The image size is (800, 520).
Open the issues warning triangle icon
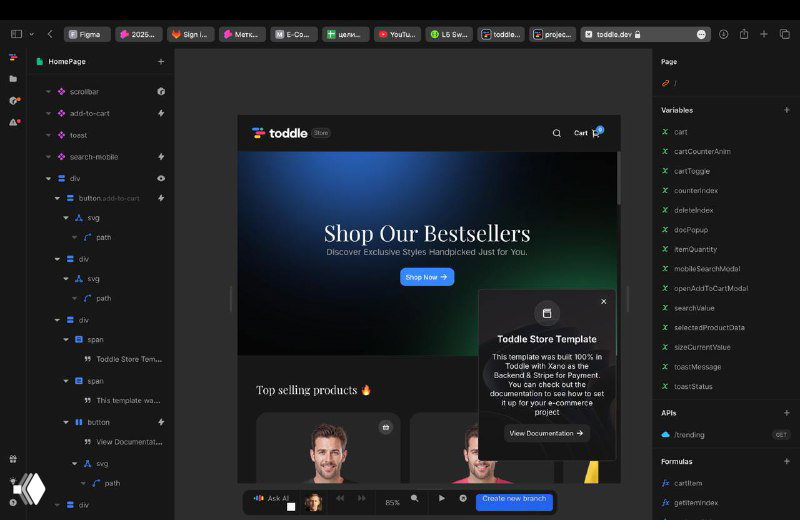(14, 122)
